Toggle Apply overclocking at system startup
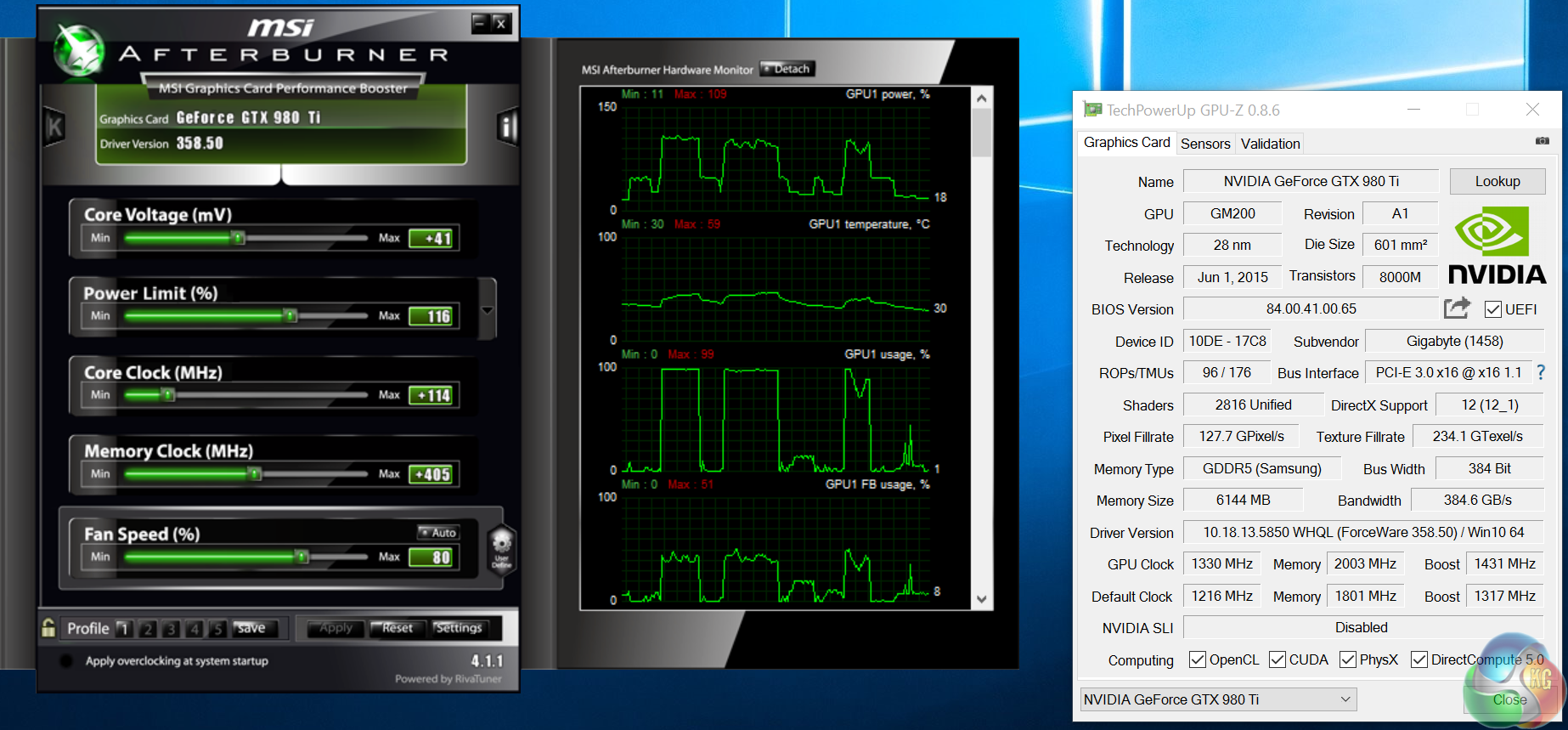The width and height of the screenshot is (1568, 730). coord(66,661)
